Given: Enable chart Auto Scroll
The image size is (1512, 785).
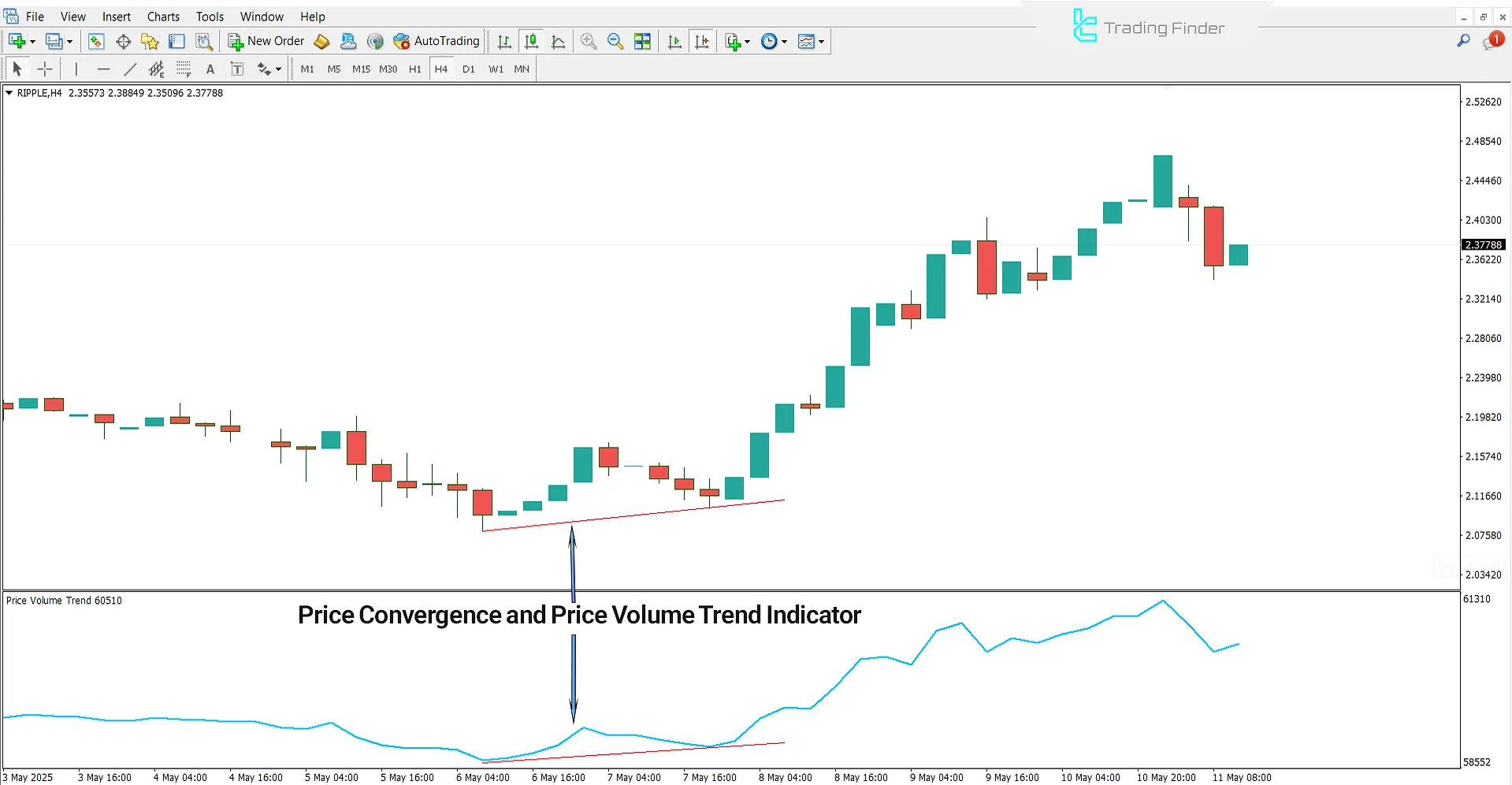Looking at the screenshot, I should coord(674,41).
